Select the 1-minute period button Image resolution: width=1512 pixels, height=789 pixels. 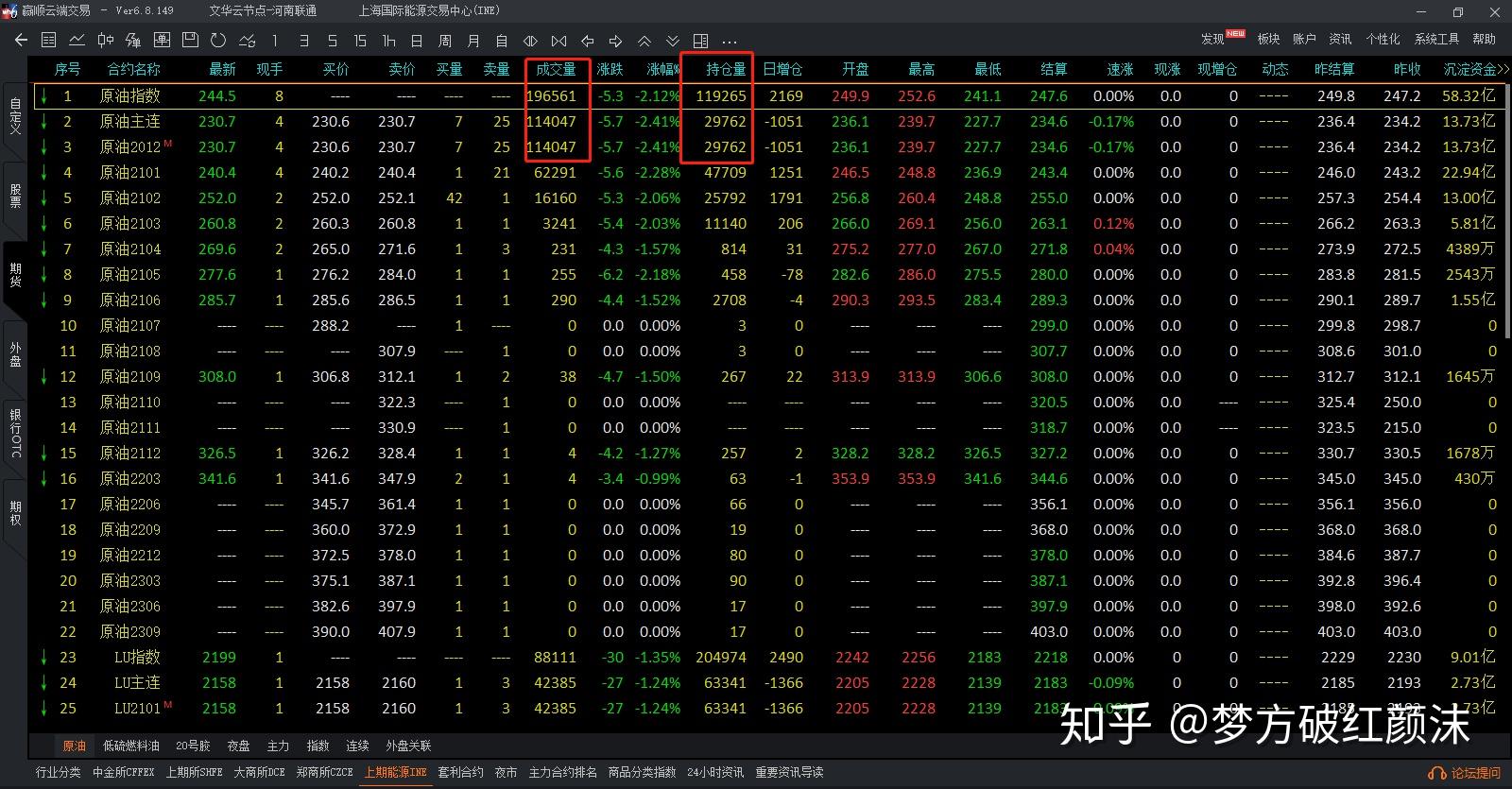275,41
